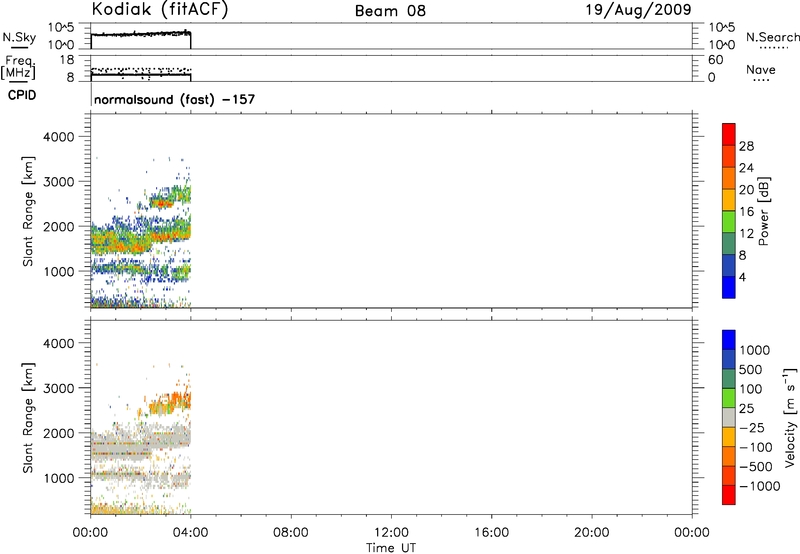Select 'normalsound (fast) -157' text
The width and height of the screenshot is (800, 554).
[174, 99]
